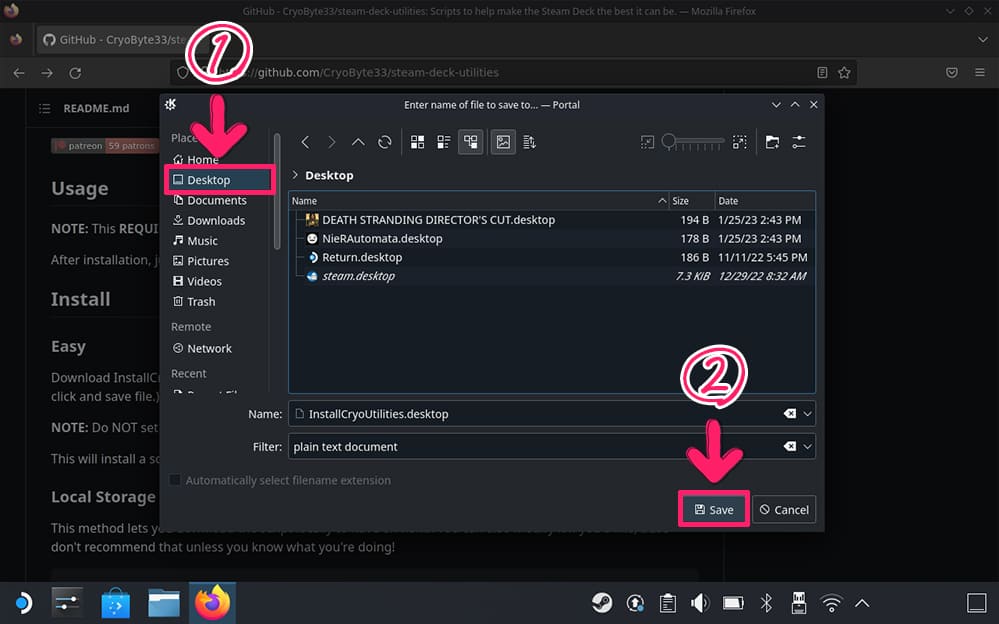
Task: Bookmark page with Firefox star icon
Action: pos(844,73)
